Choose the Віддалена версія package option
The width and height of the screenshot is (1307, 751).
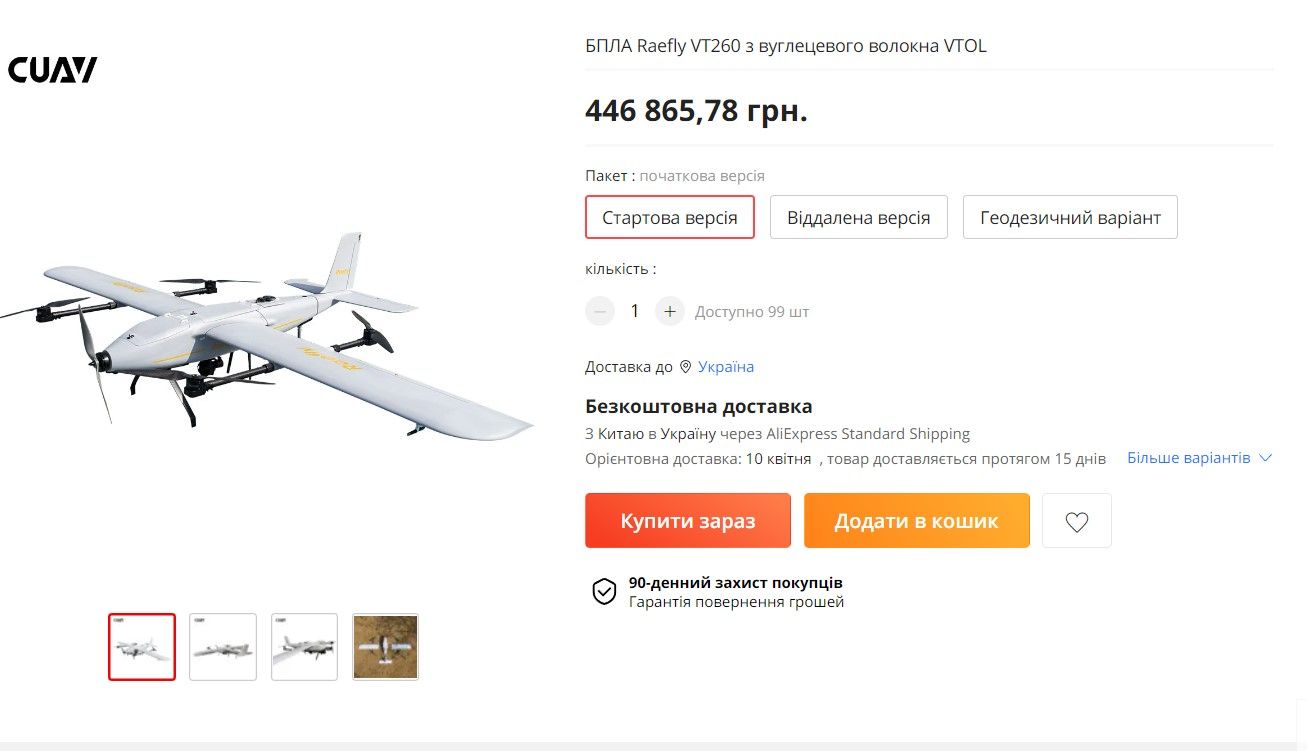pyautogui.click(x=858, y=217)
